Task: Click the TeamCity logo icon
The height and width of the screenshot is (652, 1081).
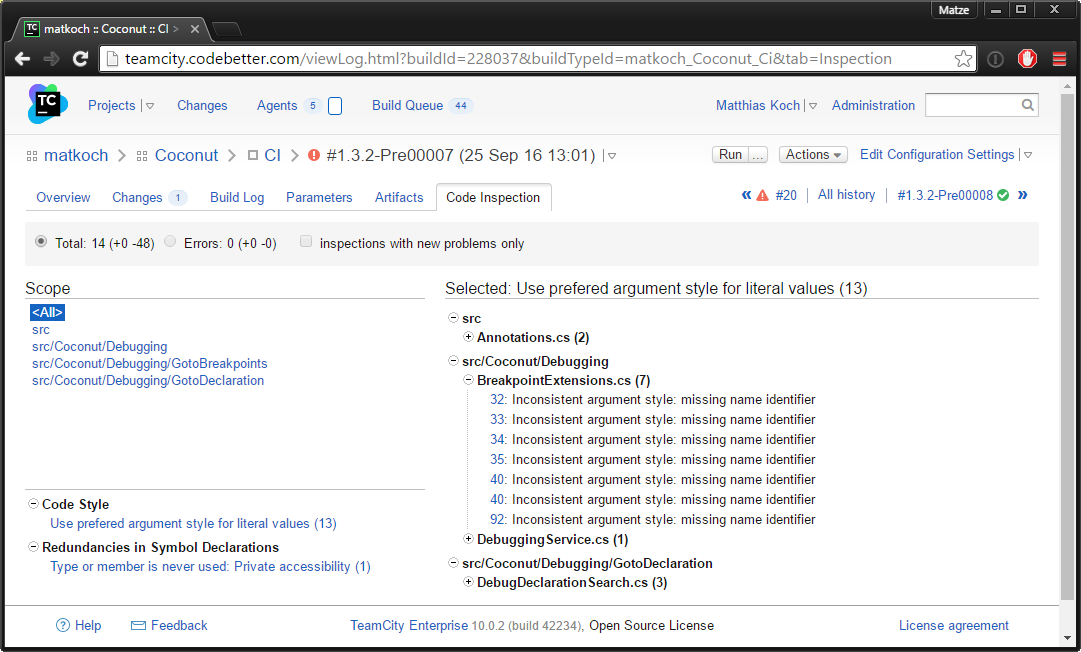Action: (48, 104)
